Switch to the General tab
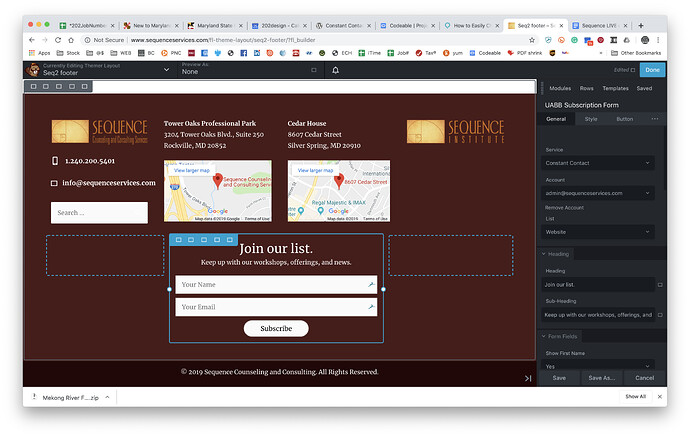This screenshot has height=437, width=690. coord(556,119)
